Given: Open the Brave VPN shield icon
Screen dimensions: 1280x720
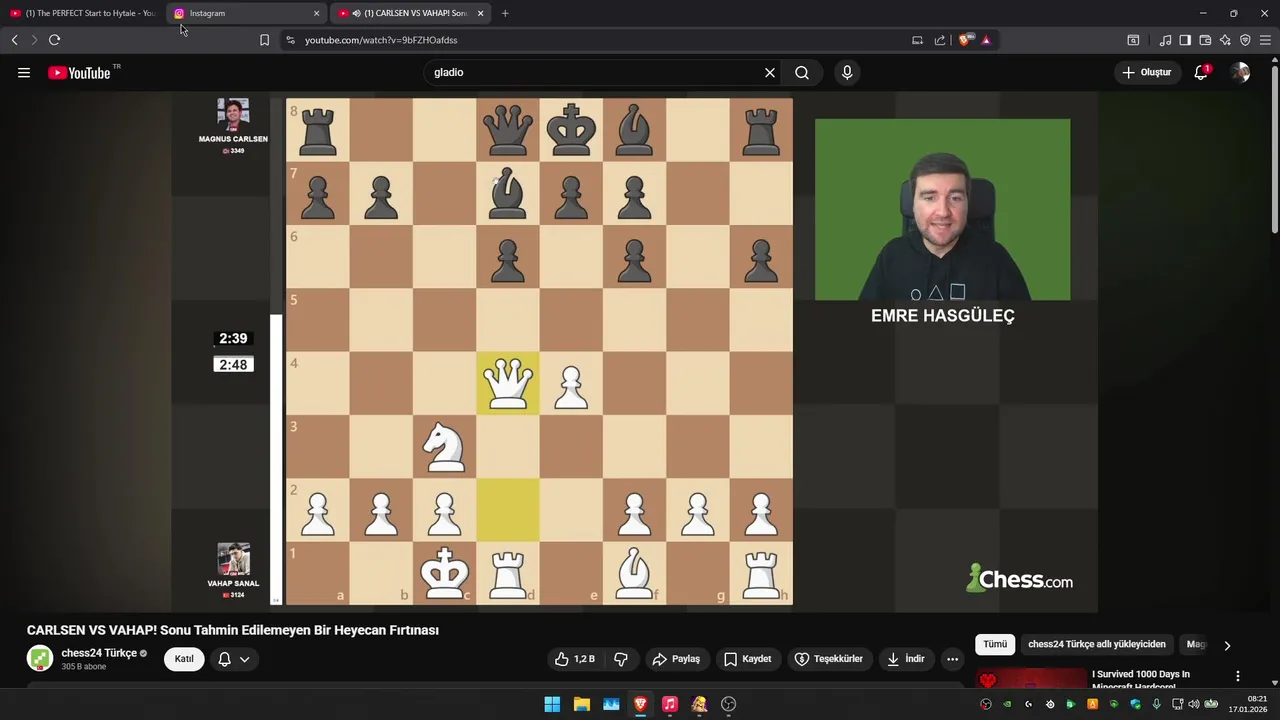Looking at the screenshot, I should 1245,40.
